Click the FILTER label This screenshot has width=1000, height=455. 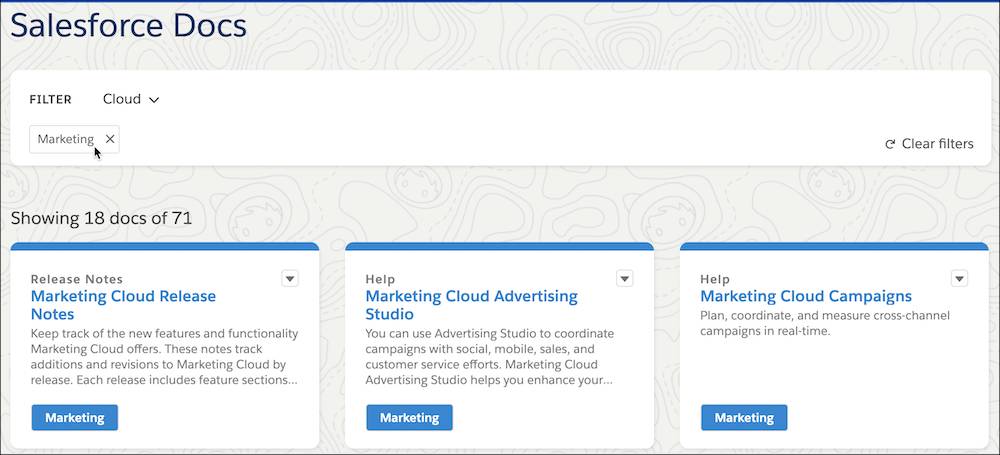[50, 100]
